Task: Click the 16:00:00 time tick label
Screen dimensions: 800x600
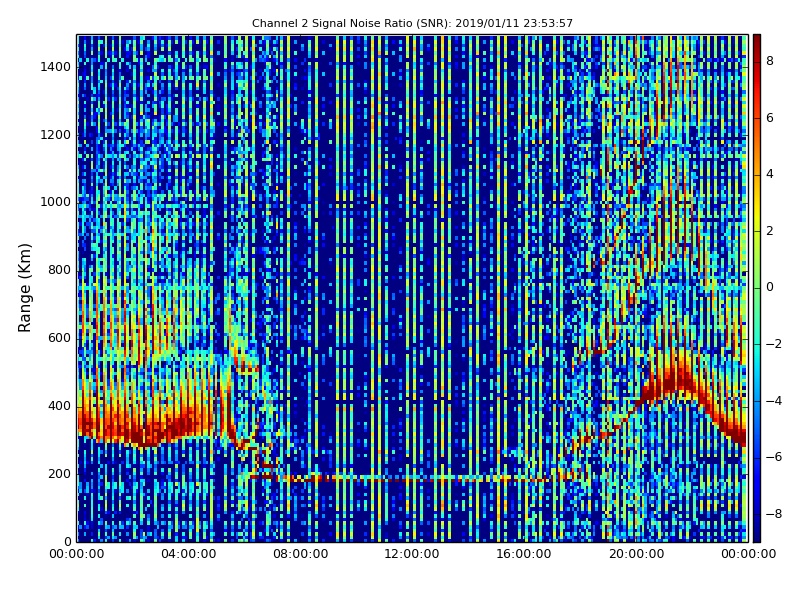Action: [x=524, y=554]
